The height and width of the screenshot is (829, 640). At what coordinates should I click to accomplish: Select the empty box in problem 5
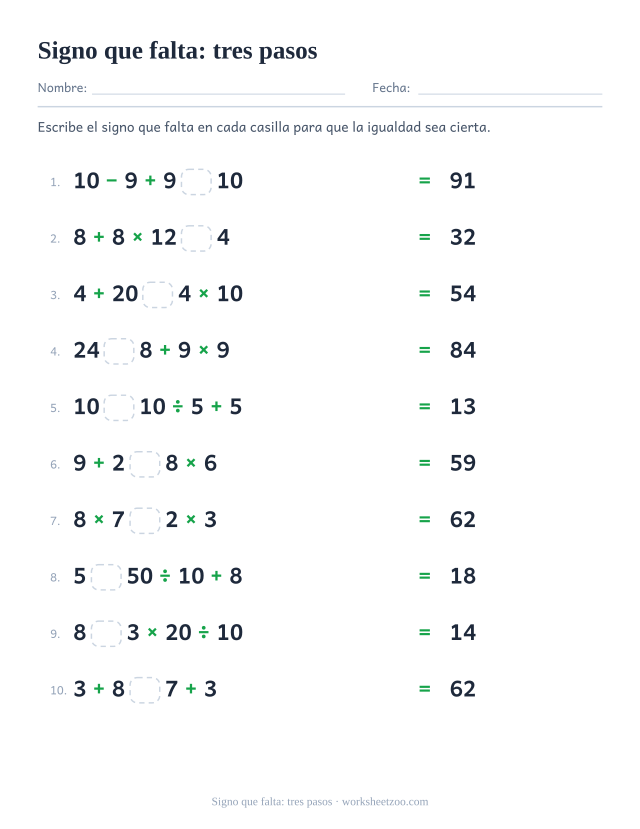(119, 408)
